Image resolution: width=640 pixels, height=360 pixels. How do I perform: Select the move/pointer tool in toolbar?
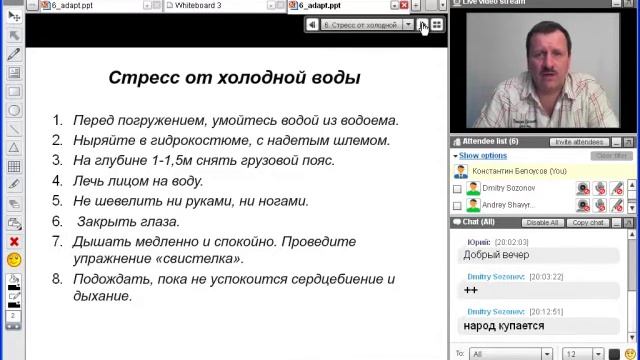point(14,16)
